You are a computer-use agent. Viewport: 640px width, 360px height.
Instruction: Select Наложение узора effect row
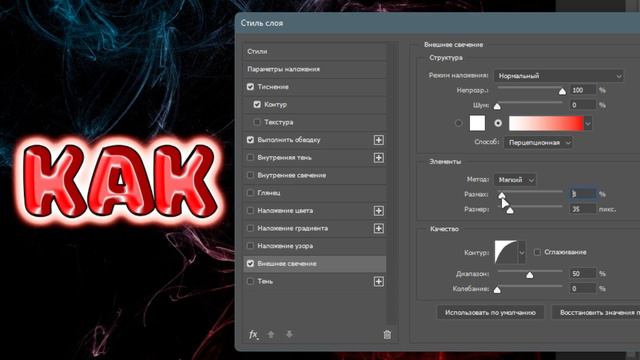[x=315, y=246]
